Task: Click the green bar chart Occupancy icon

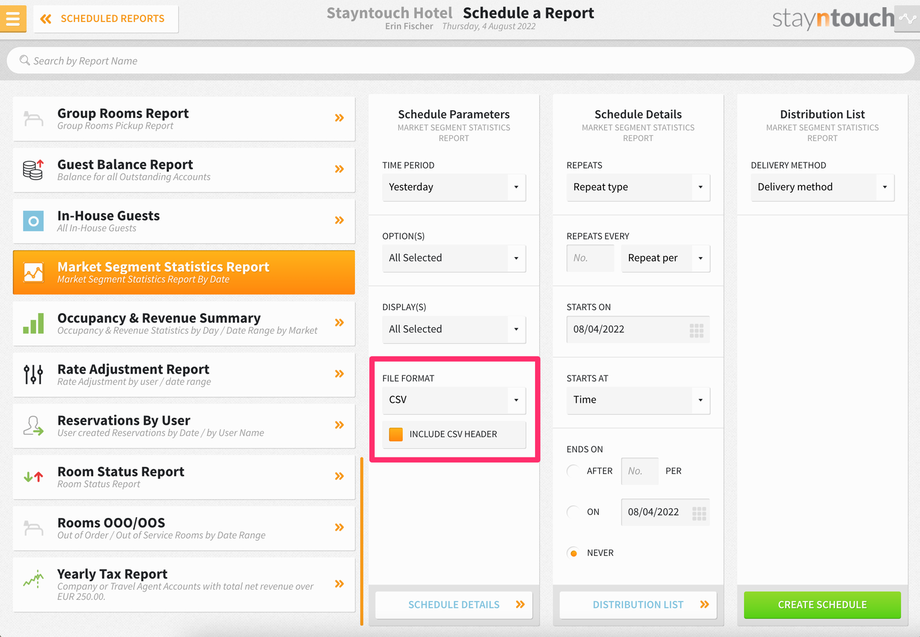Action: point(33,323)
